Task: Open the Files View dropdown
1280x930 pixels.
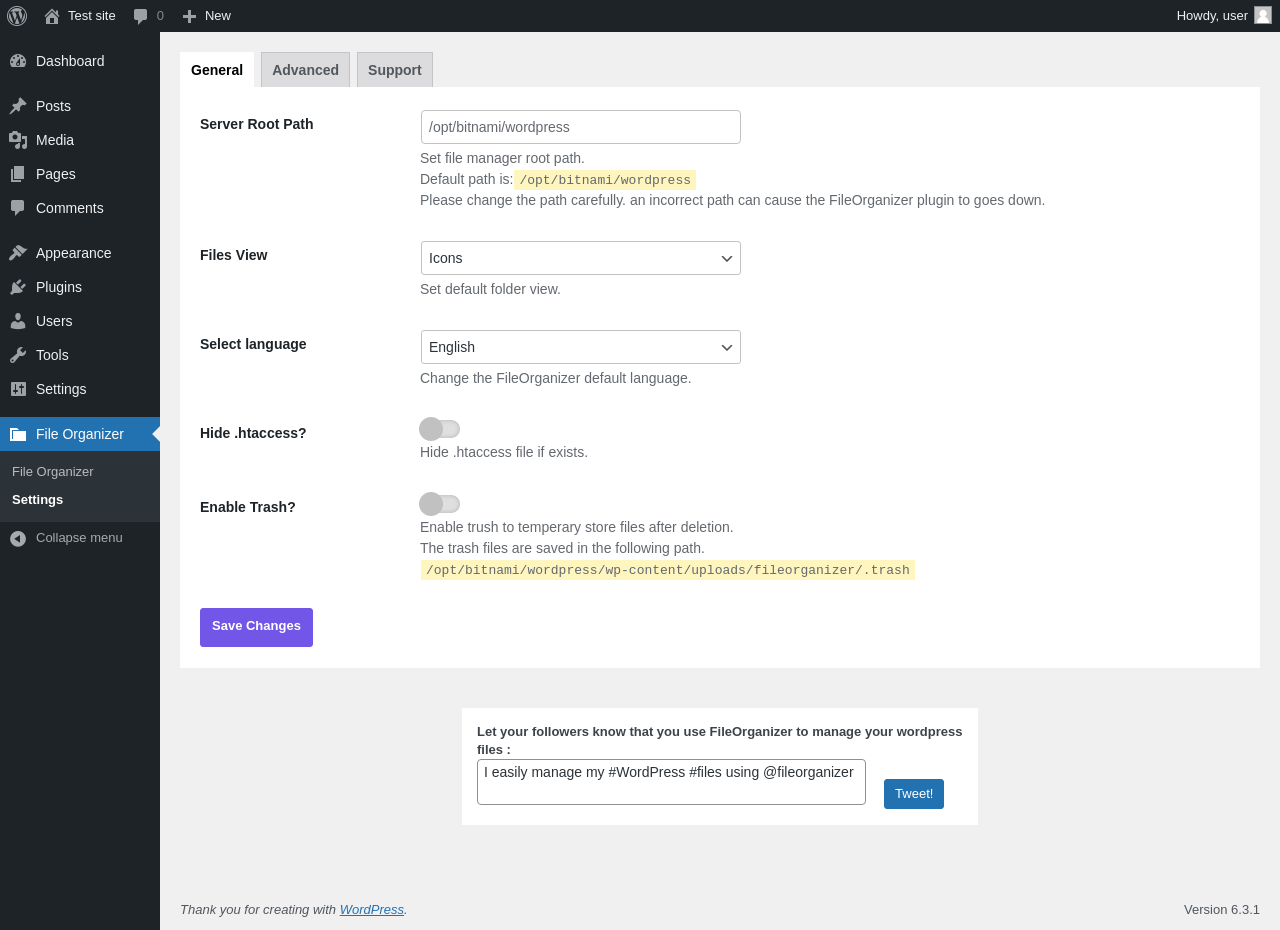Action: (x=580, y=258)
